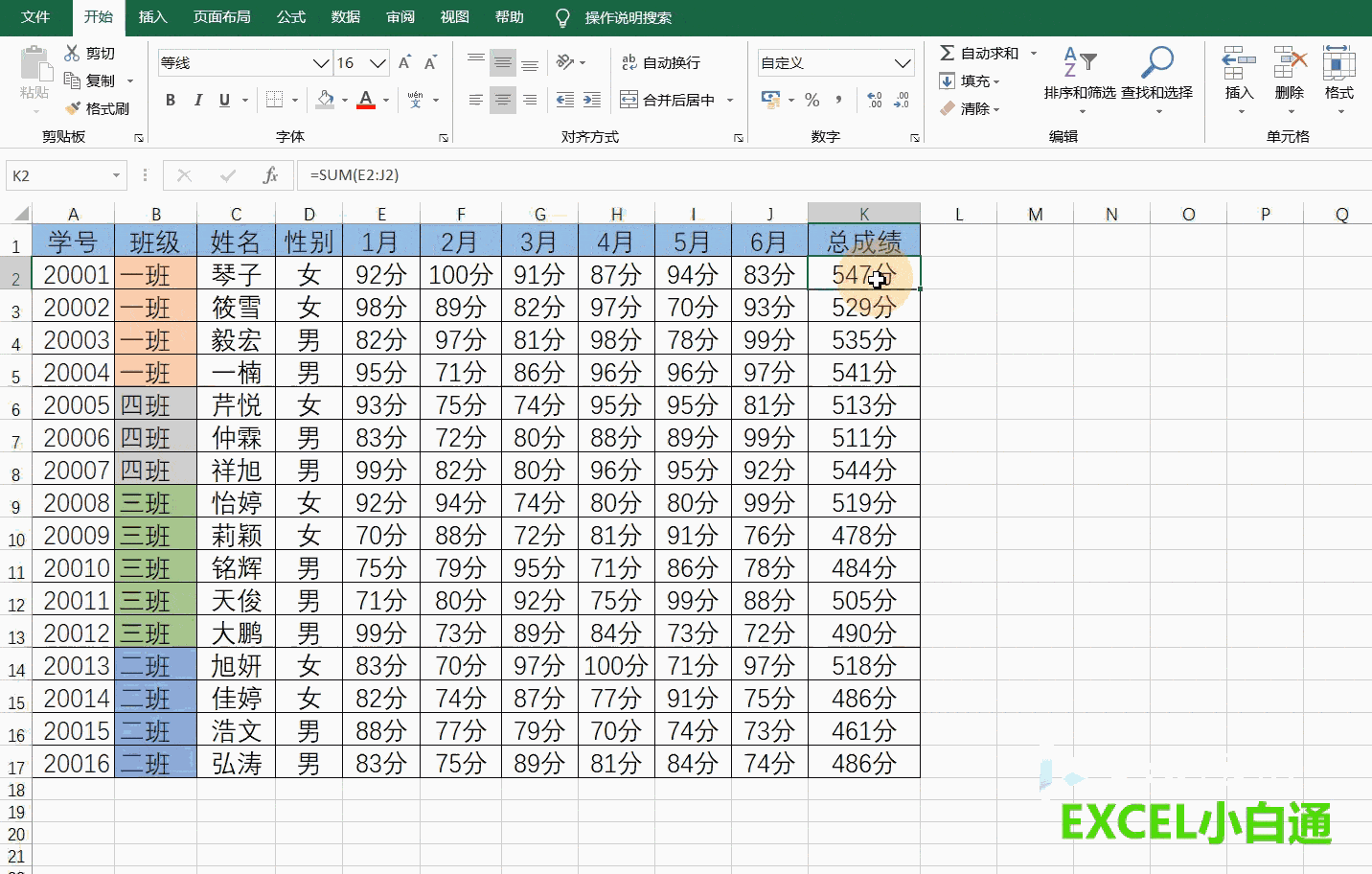Click the fx insert function icon
The width and height of the screenshot is (1372, 874).
point(270,175)
